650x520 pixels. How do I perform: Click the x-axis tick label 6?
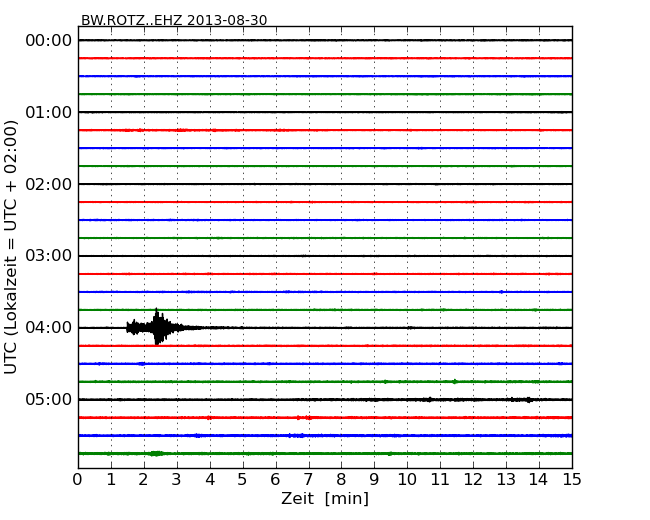[275, 480]
